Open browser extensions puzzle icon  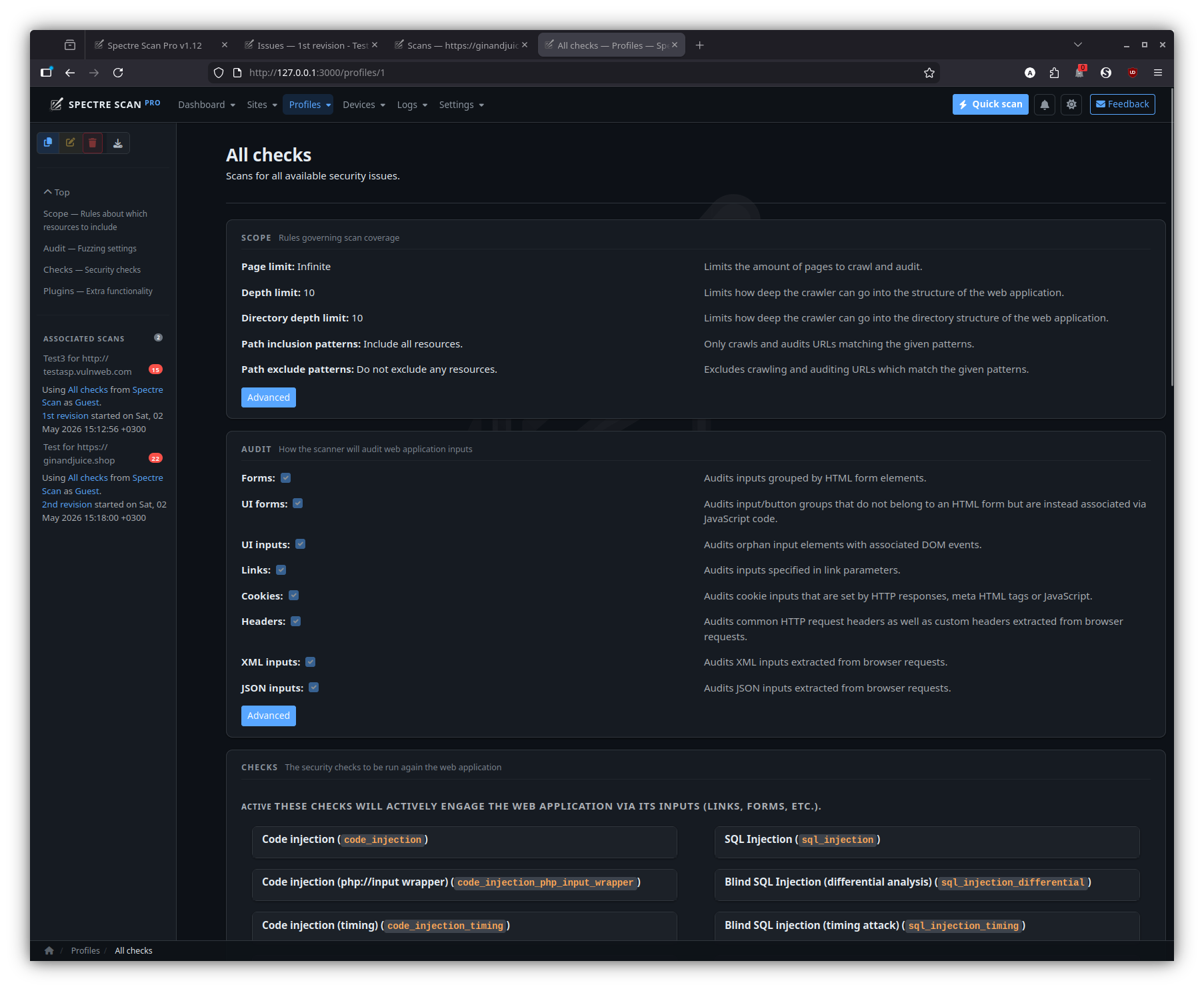(1054, 73)
